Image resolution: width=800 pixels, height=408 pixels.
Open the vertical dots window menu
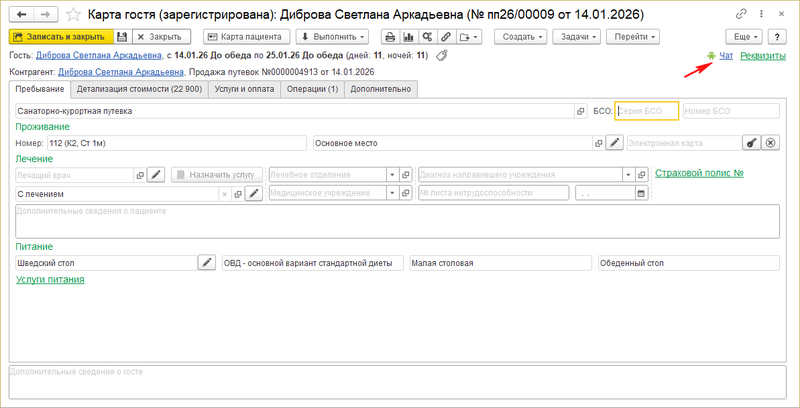coord(761,15)
